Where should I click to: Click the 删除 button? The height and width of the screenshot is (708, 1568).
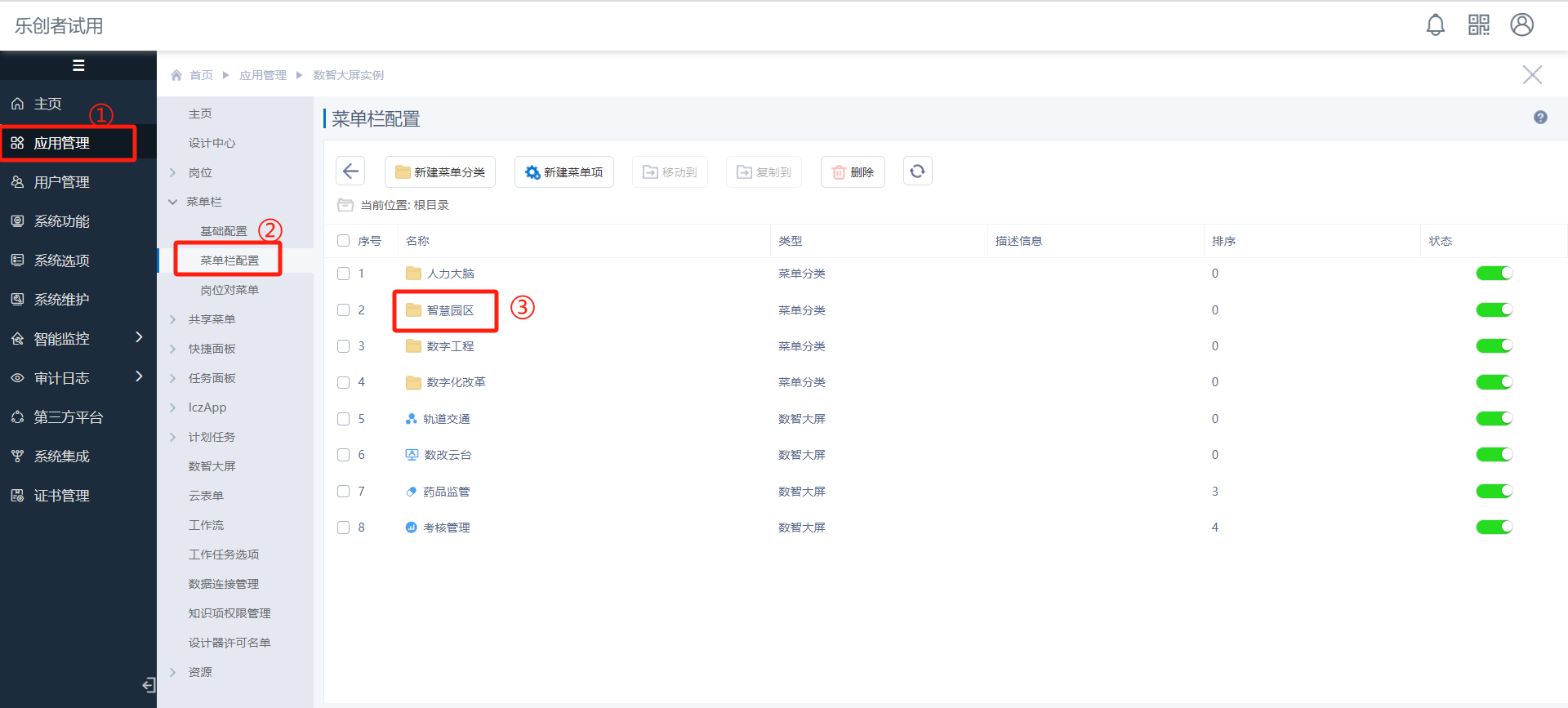853,172
